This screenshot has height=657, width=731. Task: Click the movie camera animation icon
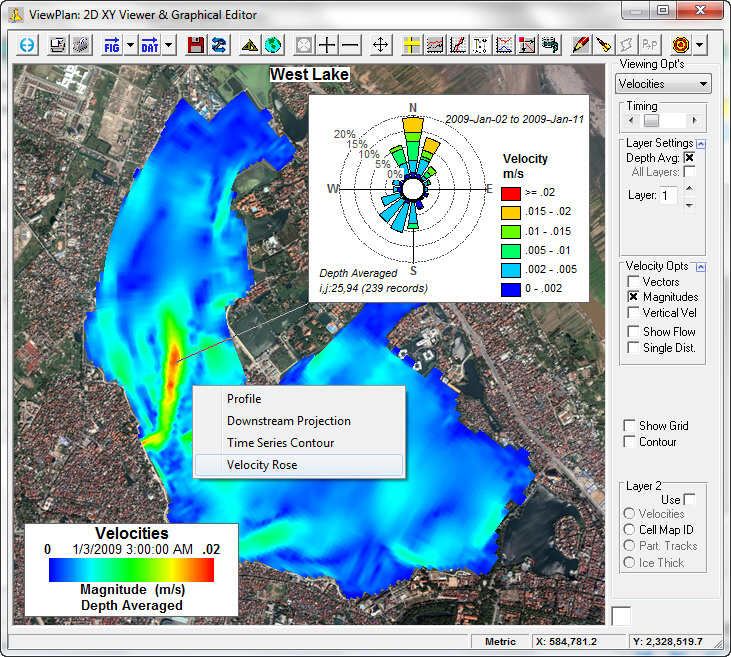tap(549, 45)
